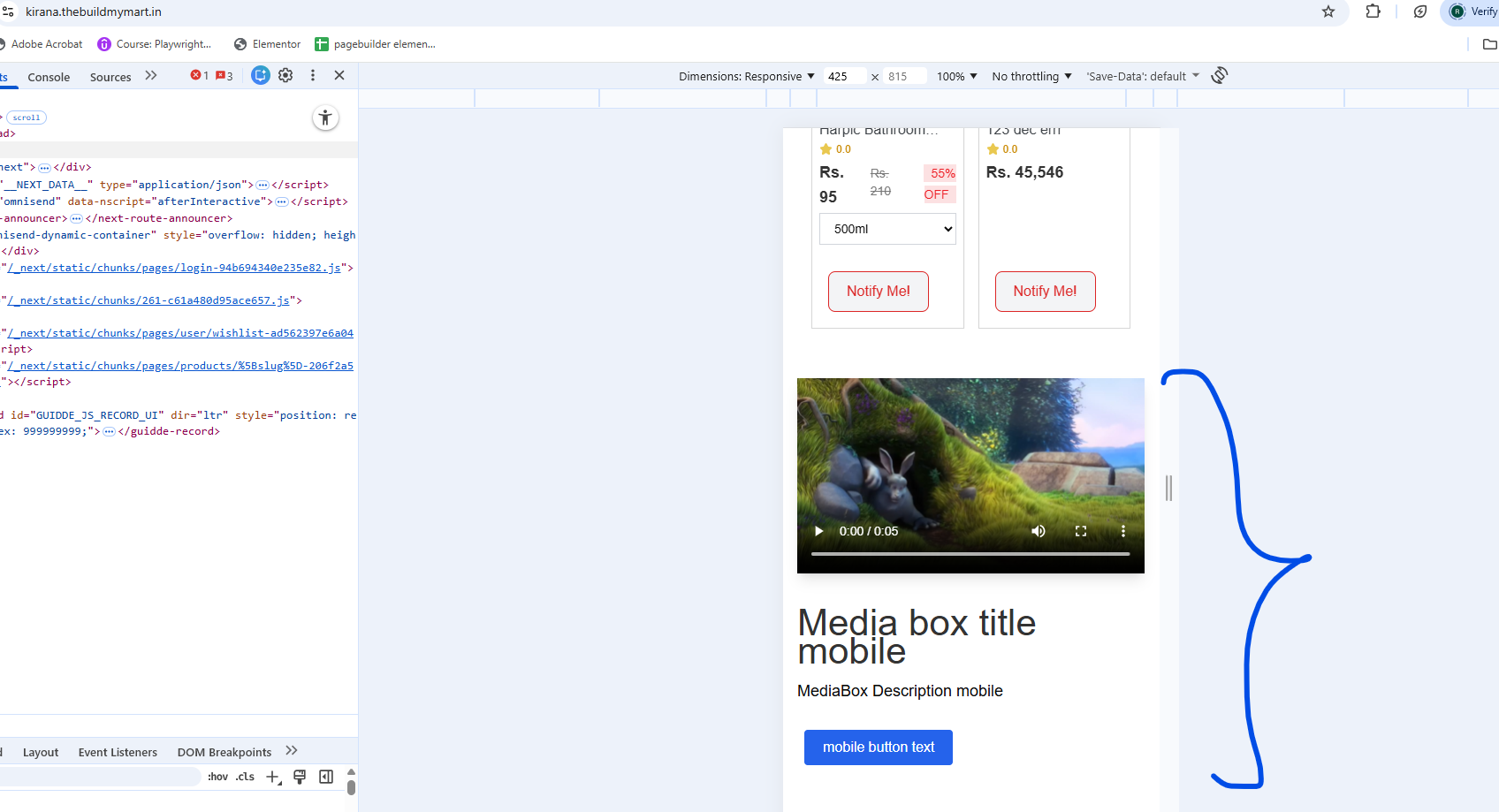The height and width of the screenshot is (812, 1499).
Task: Click the red error count badge
Action: point(200,76)
